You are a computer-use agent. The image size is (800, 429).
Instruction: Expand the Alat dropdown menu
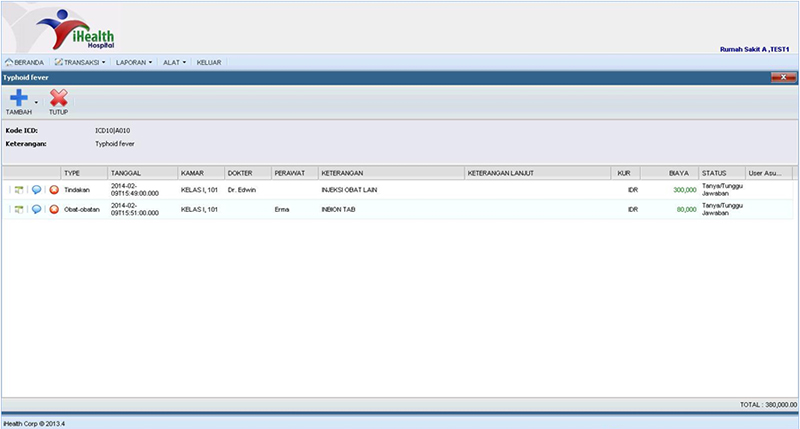(x=175, y=62)
